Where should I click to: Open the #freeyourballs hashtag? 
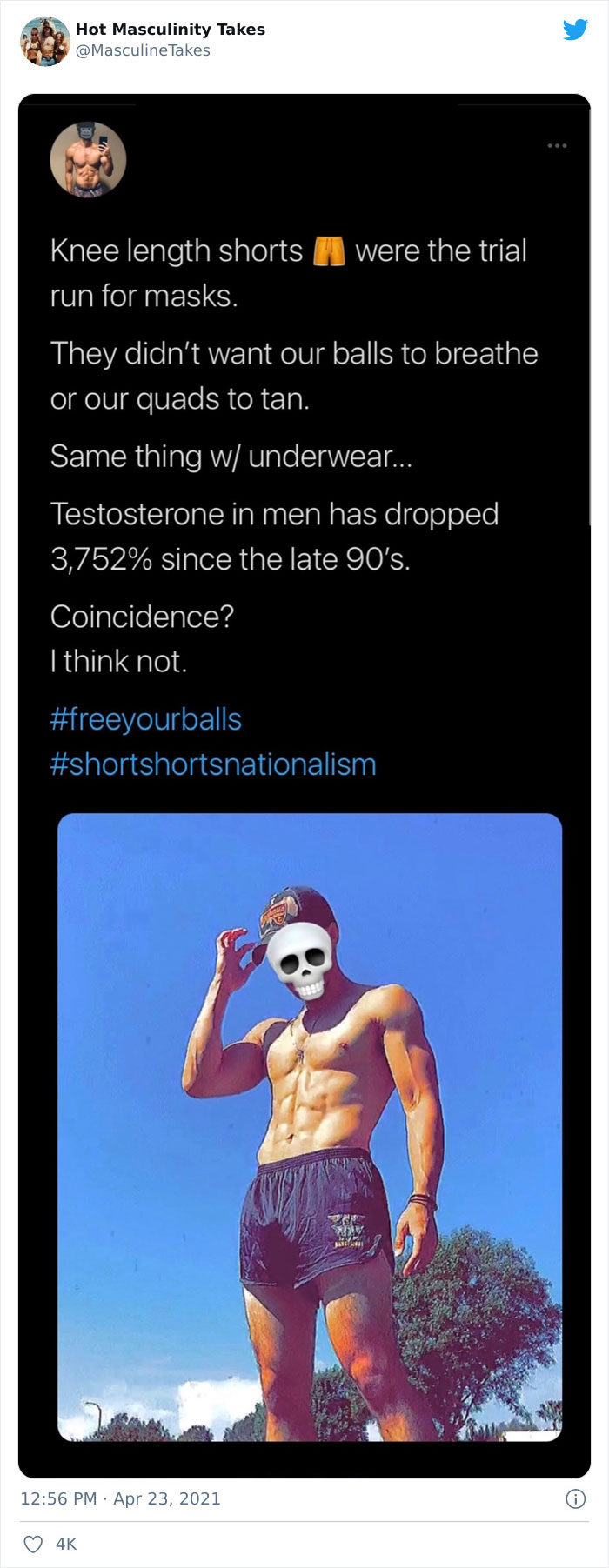(144, 720)
